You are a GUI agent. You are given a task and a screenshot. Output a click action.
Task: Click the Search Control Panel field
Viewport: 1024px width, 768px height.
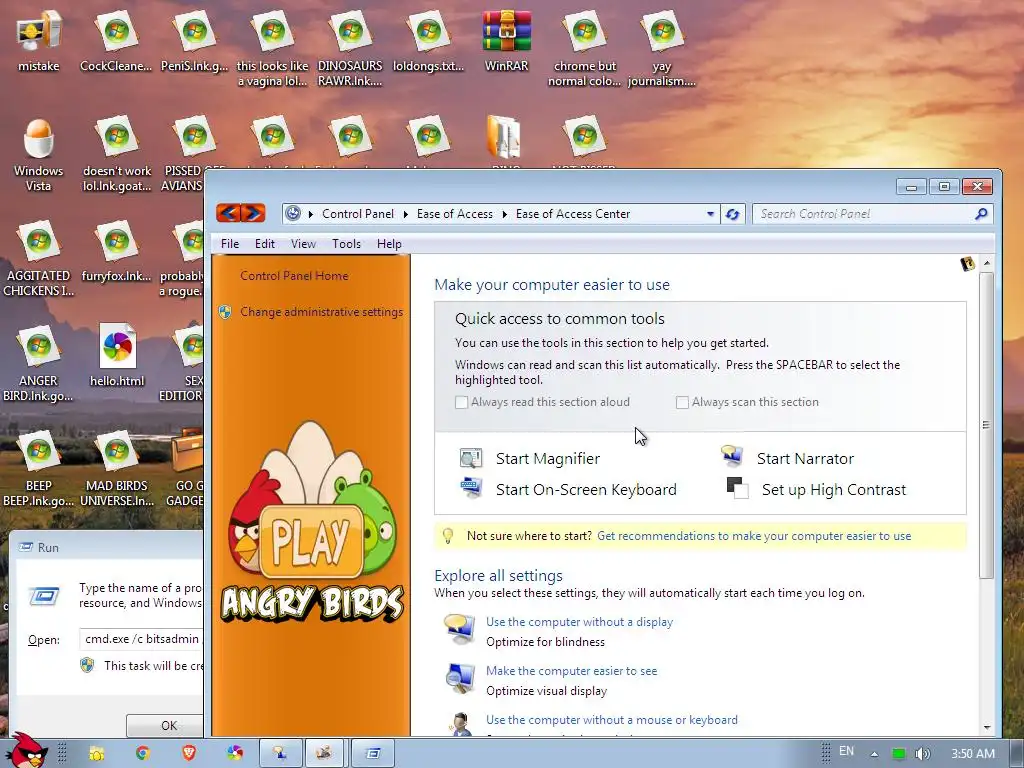click(x=863, y=214)
